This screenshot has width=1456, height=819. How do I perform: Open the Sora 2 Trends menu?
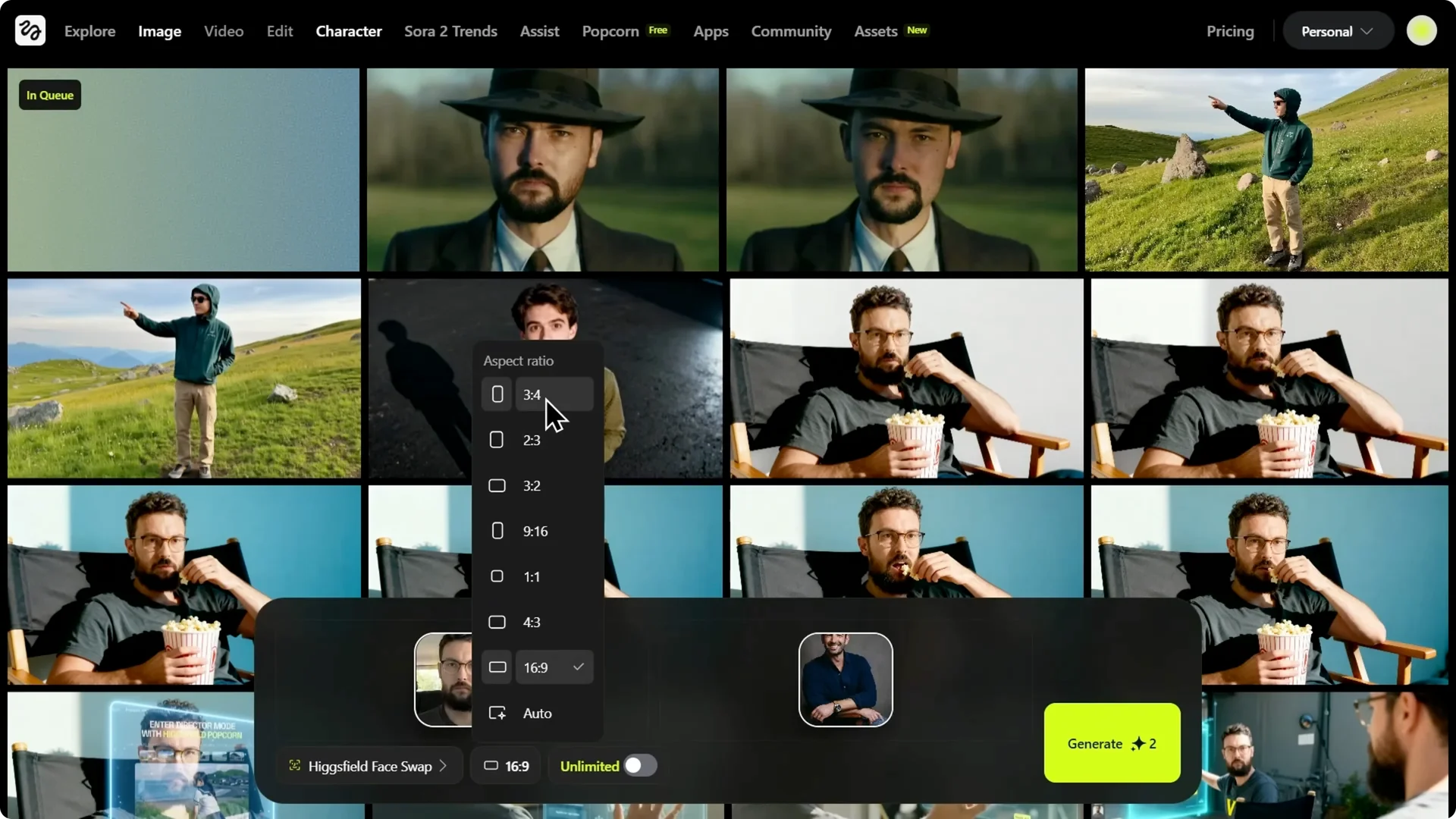450,31
